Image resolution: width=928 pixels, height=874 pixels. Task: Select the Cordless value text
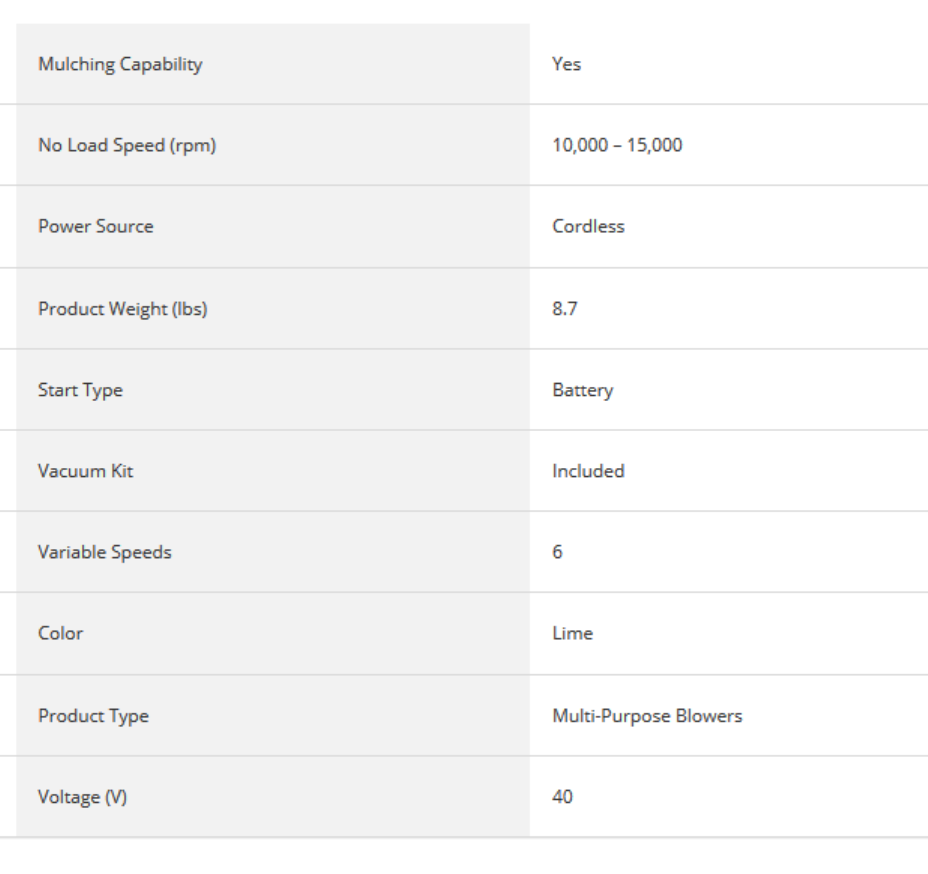point(588,226)
